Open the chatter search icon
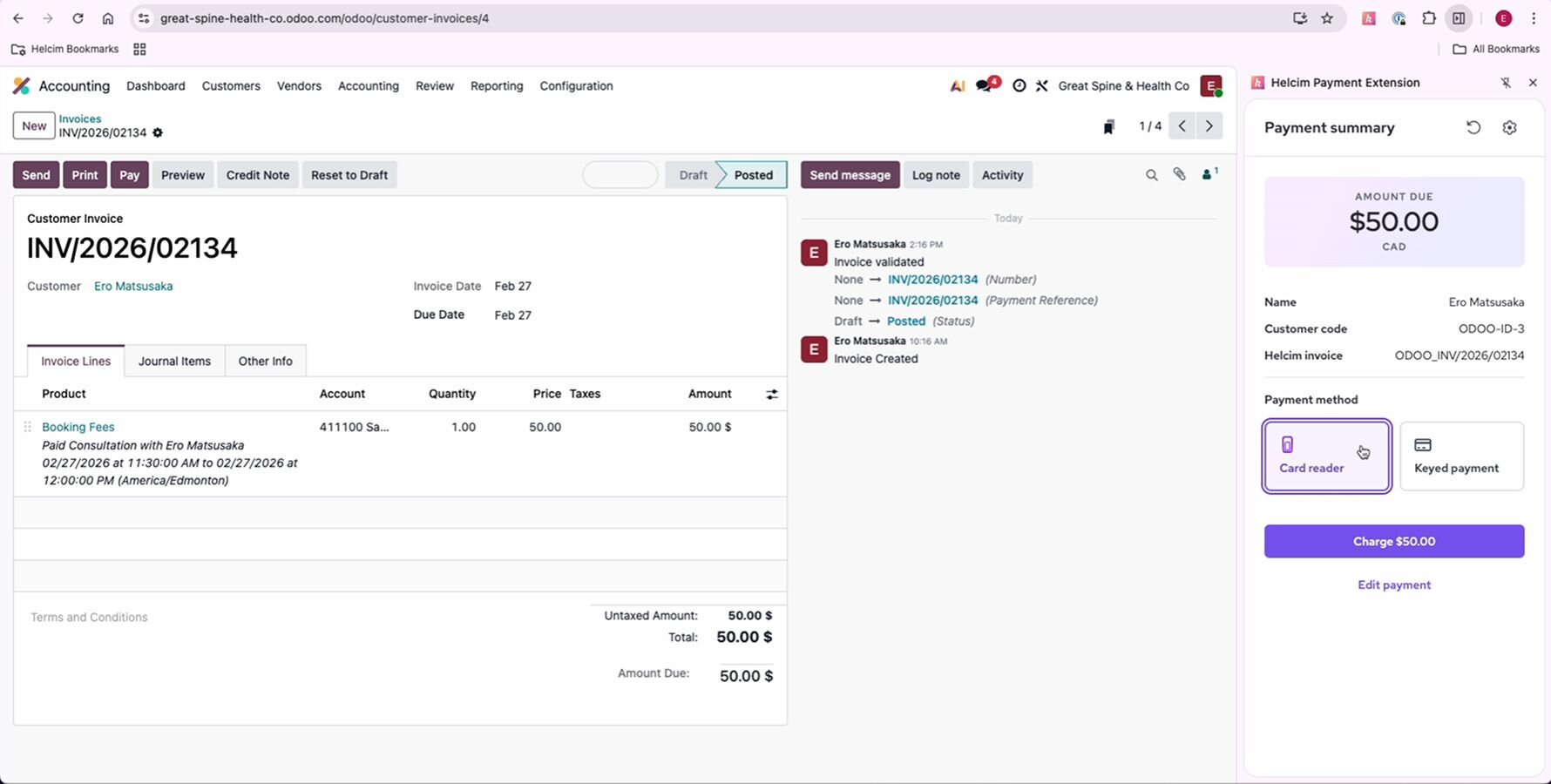The width and height of the screenshot is (1551, 784). (1151, 175)
